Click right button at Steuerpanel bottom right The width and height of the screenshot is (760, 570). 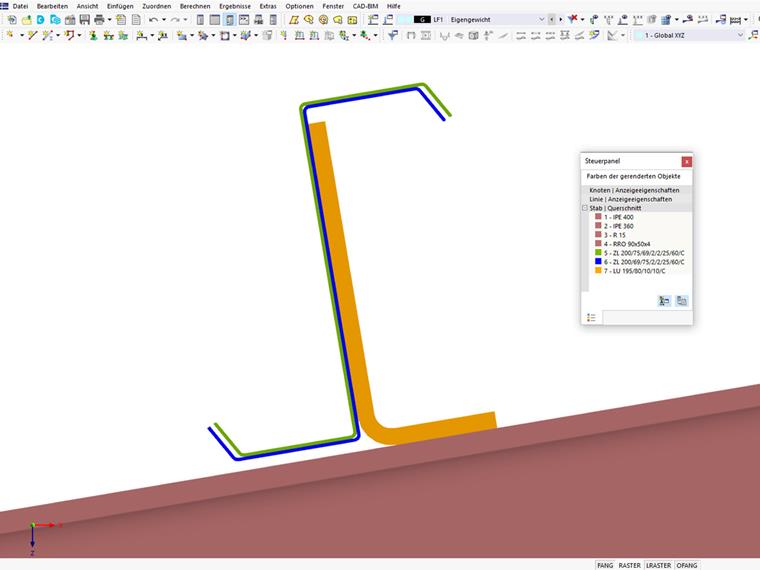coord(681,301)
